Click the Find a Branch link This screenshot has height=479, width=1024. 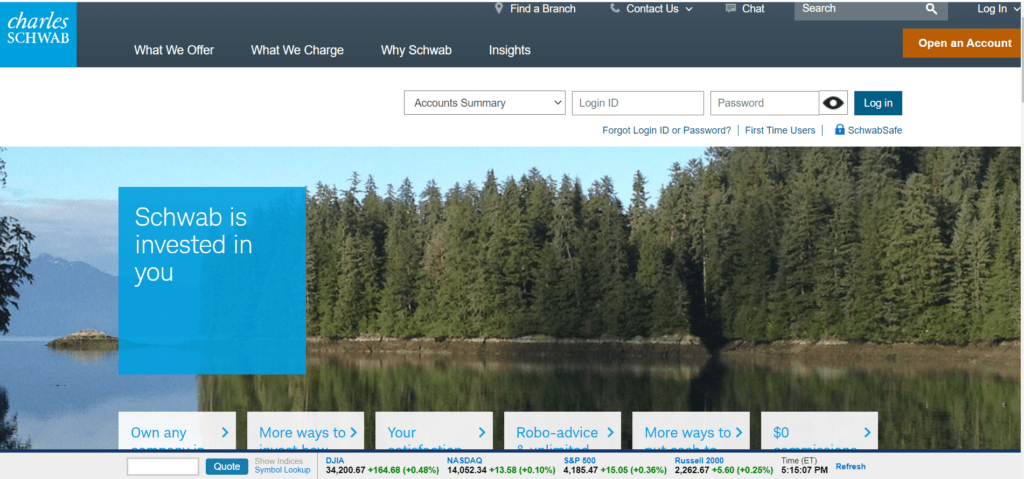pyautogui.click(x=543, y=8)
